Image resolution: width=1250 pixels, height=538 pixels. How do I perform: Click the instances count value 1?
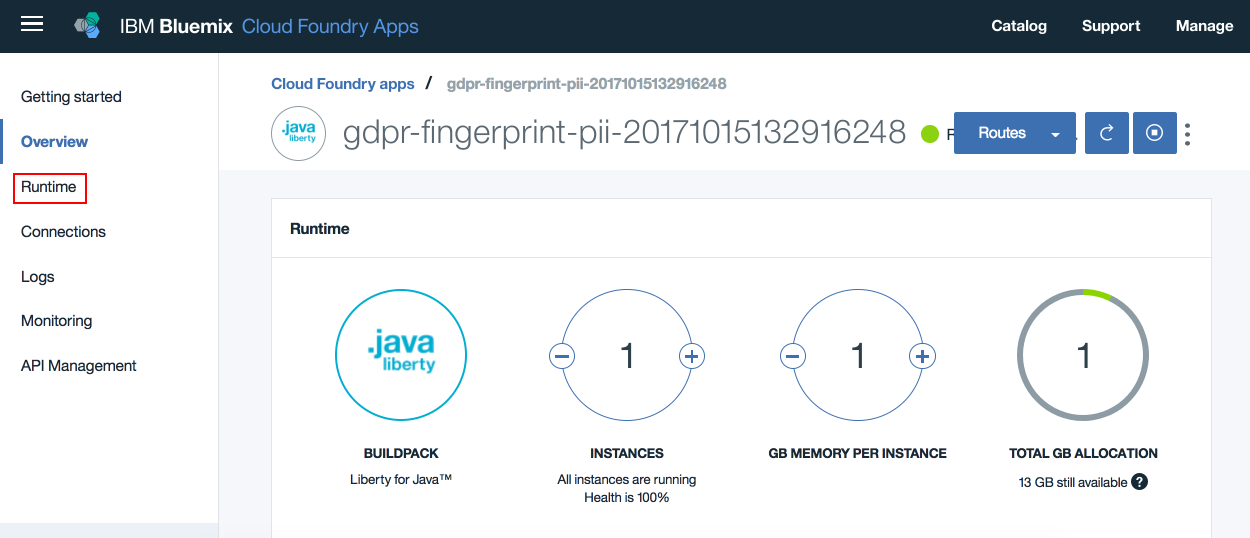pos(627,356)
